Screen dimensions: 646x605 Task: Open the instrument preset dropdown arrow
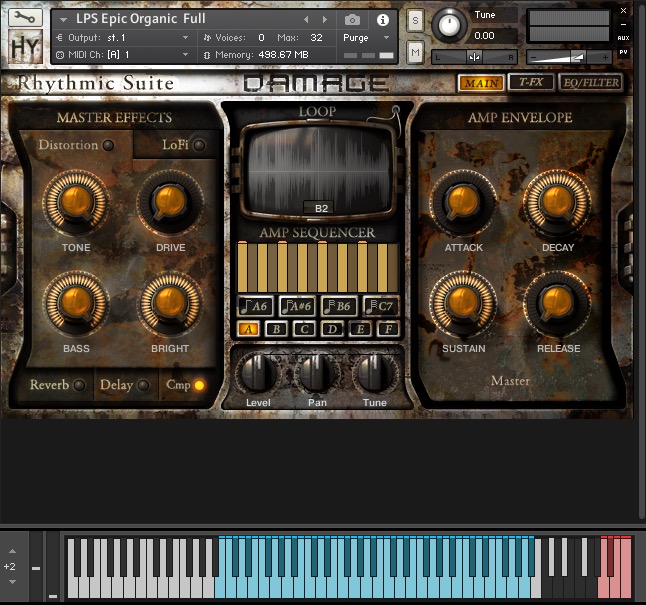pos(63,19)
